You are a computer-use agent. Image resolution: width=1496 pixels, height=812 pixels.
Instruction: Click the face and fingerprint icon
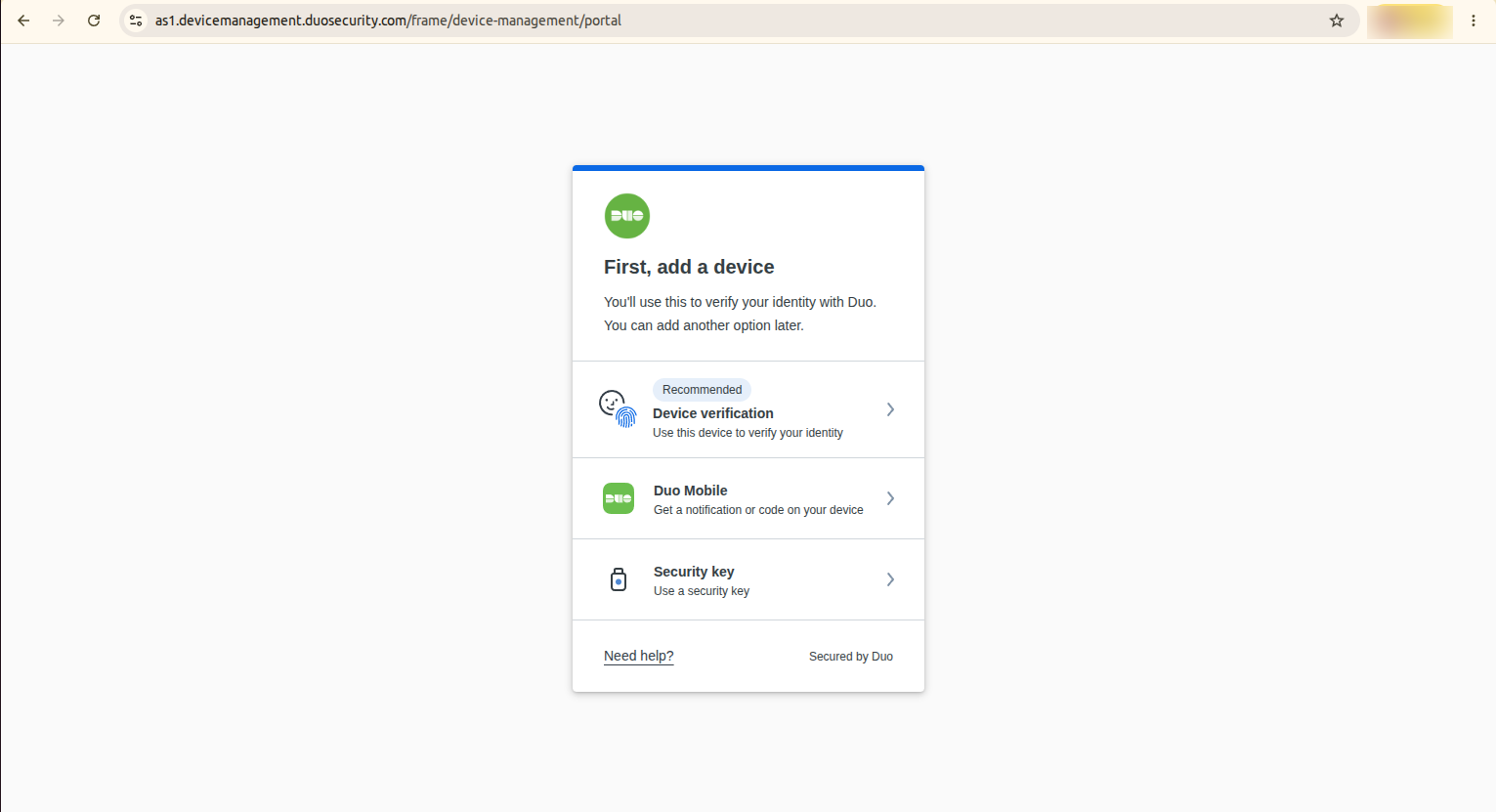coord(618,408)
